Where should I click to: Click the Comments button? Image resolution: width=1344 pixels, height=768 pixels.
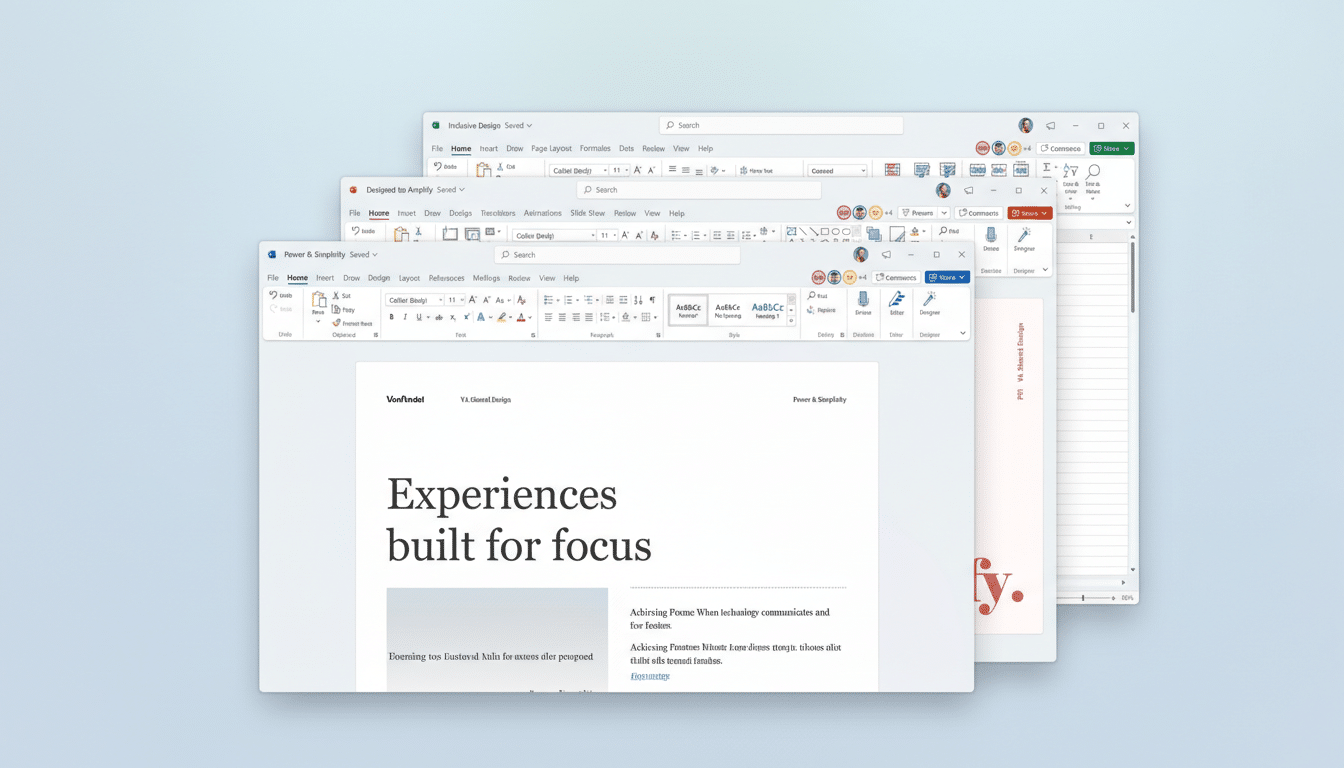(x=896, y=277)
